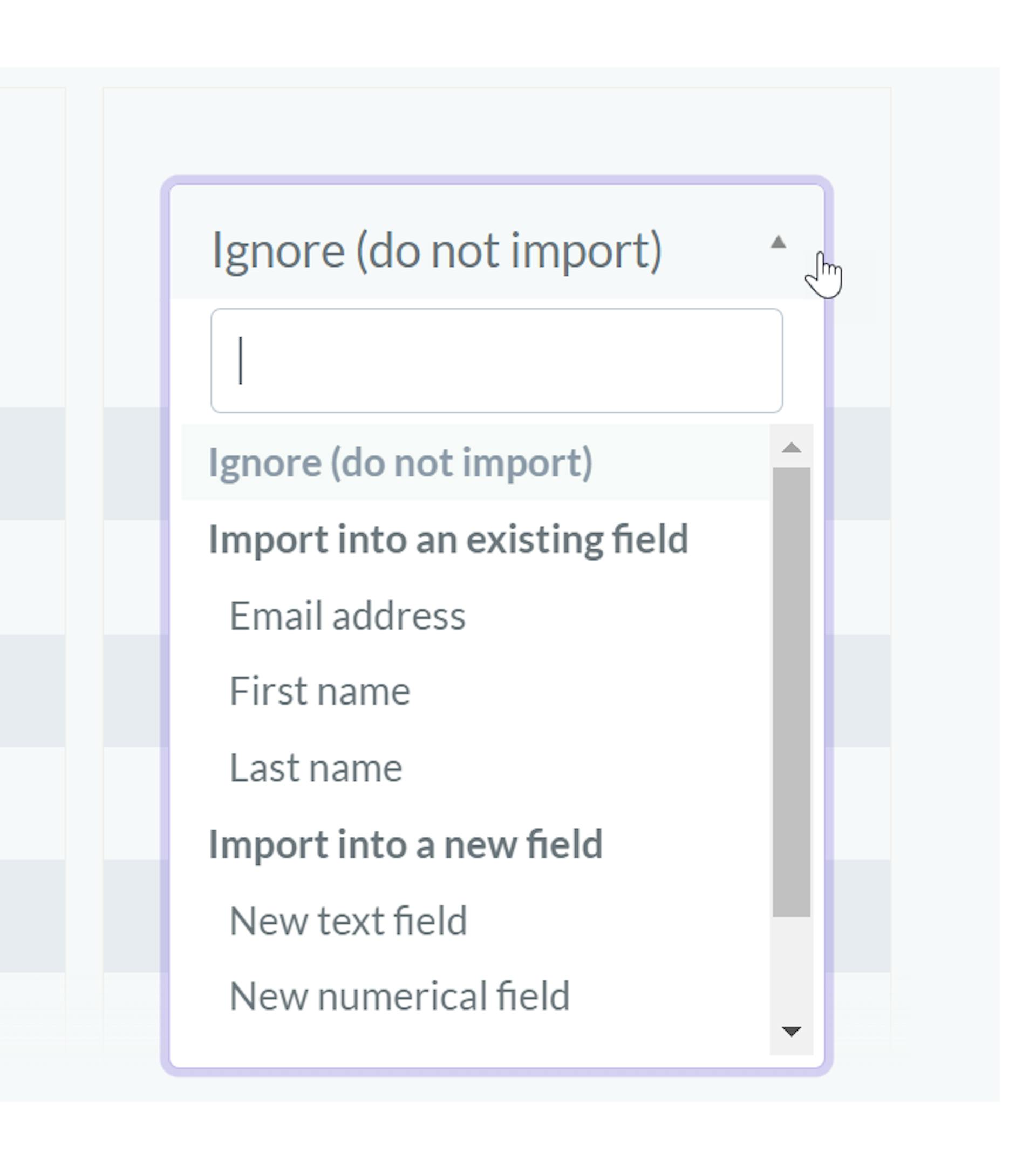Choose 'New text field' option

pos(348,921)
